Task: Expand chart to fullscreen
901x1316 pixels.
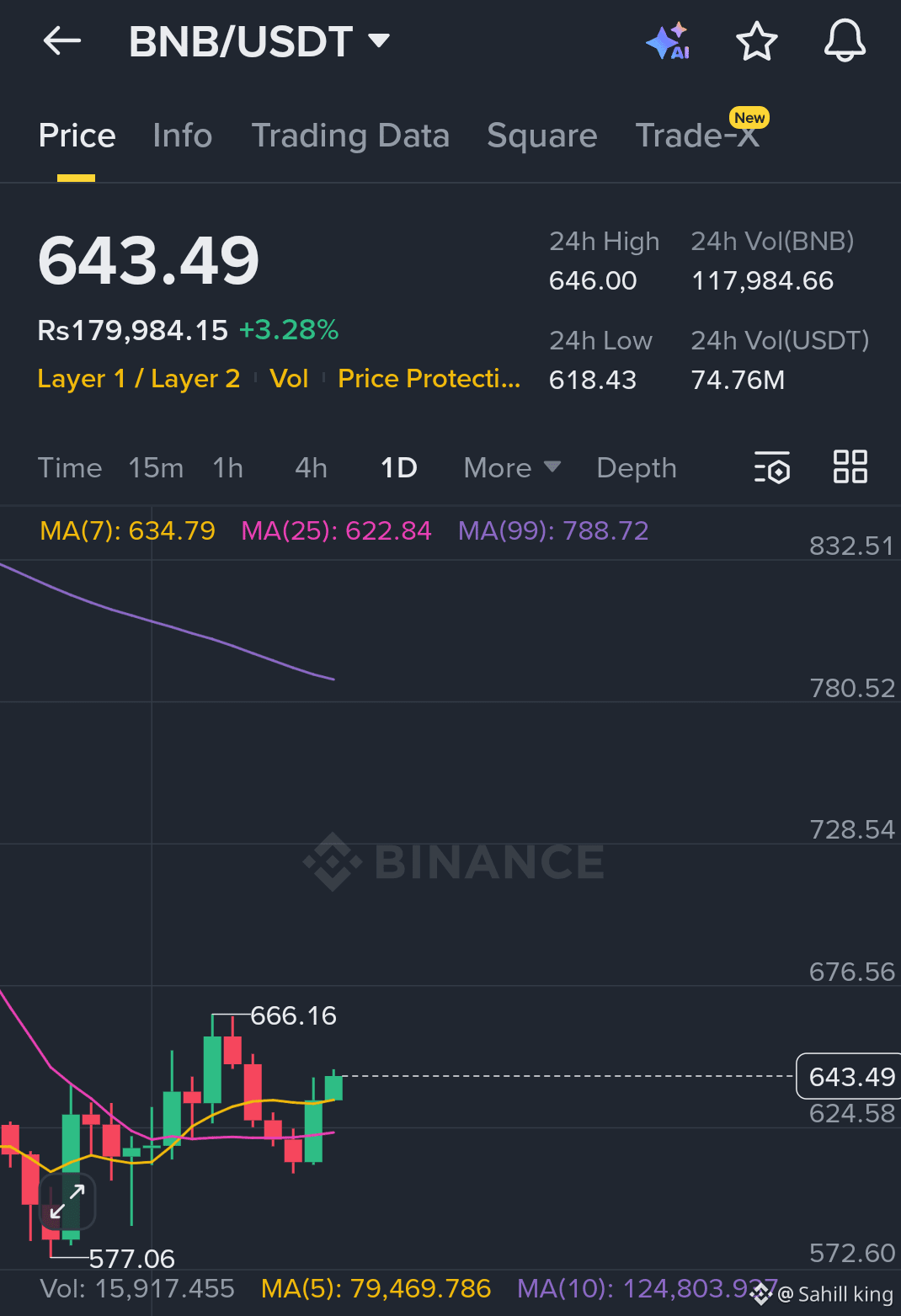Action: pyautogui.click(x=67, y=1201)
